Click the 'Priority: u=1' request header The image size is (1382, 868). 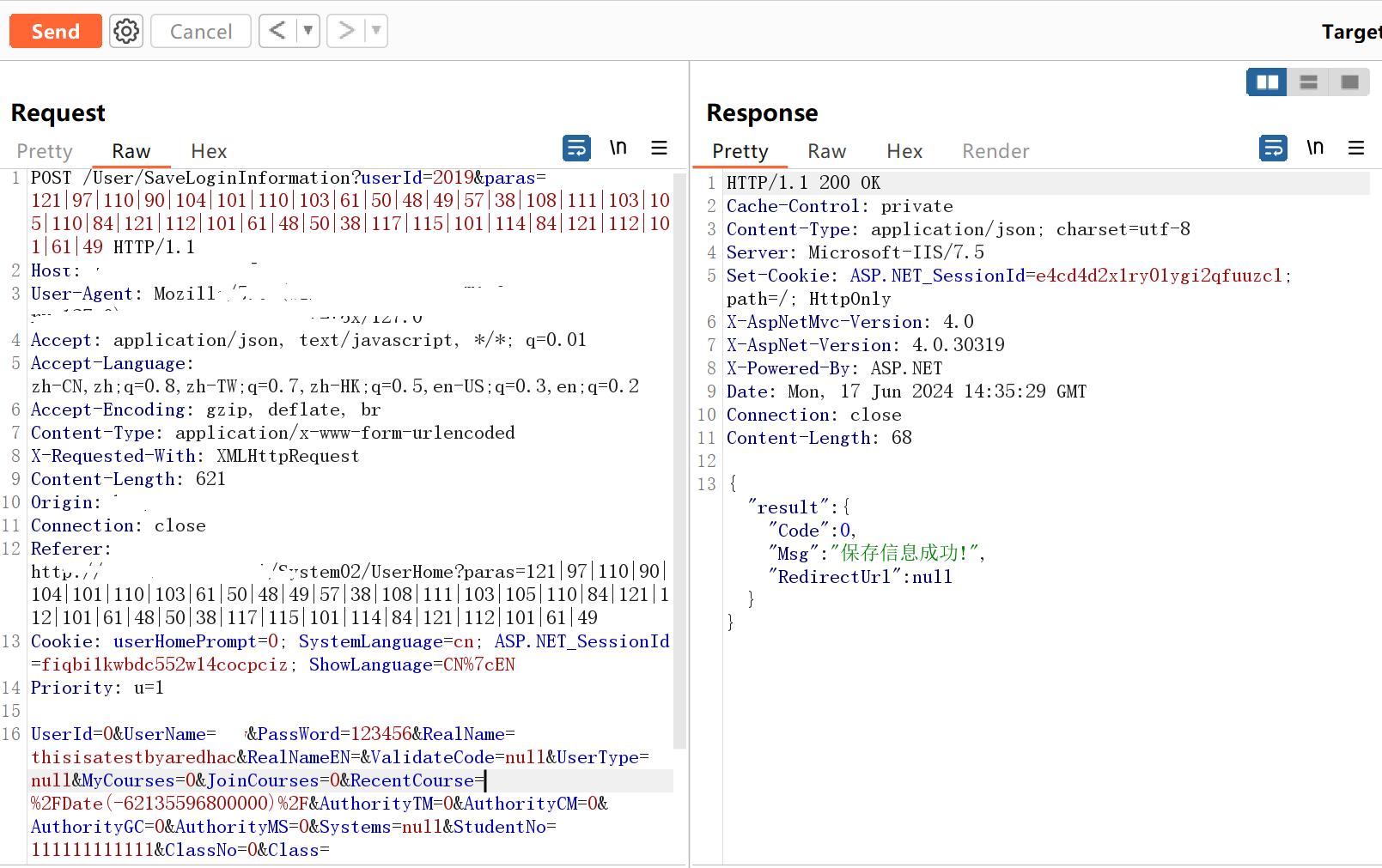(97, 688)
